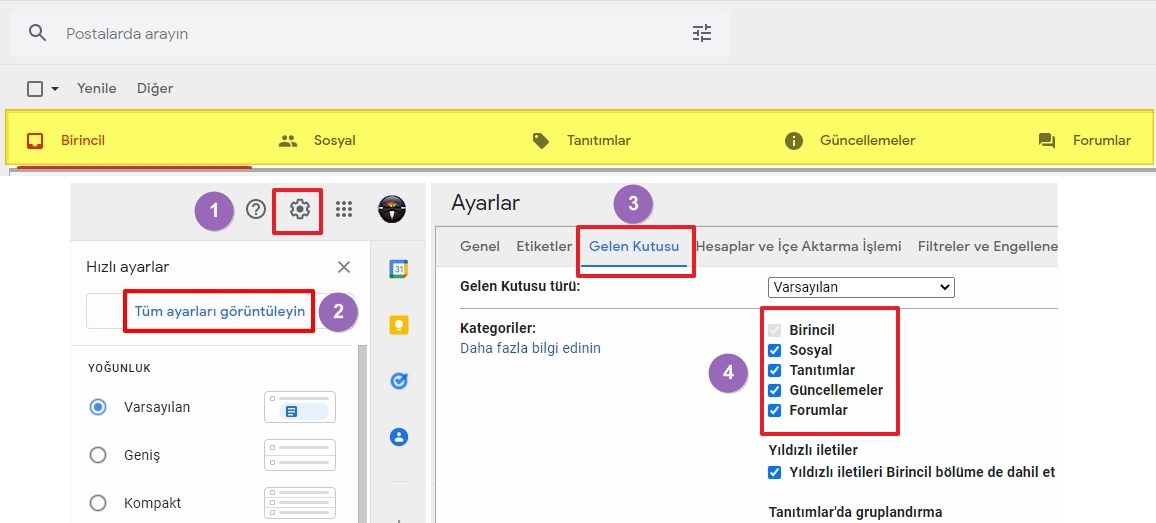
Task: Open Hesaplar ve İçe Aktarma İşlemi tab
Action: [x=798, y=246]
